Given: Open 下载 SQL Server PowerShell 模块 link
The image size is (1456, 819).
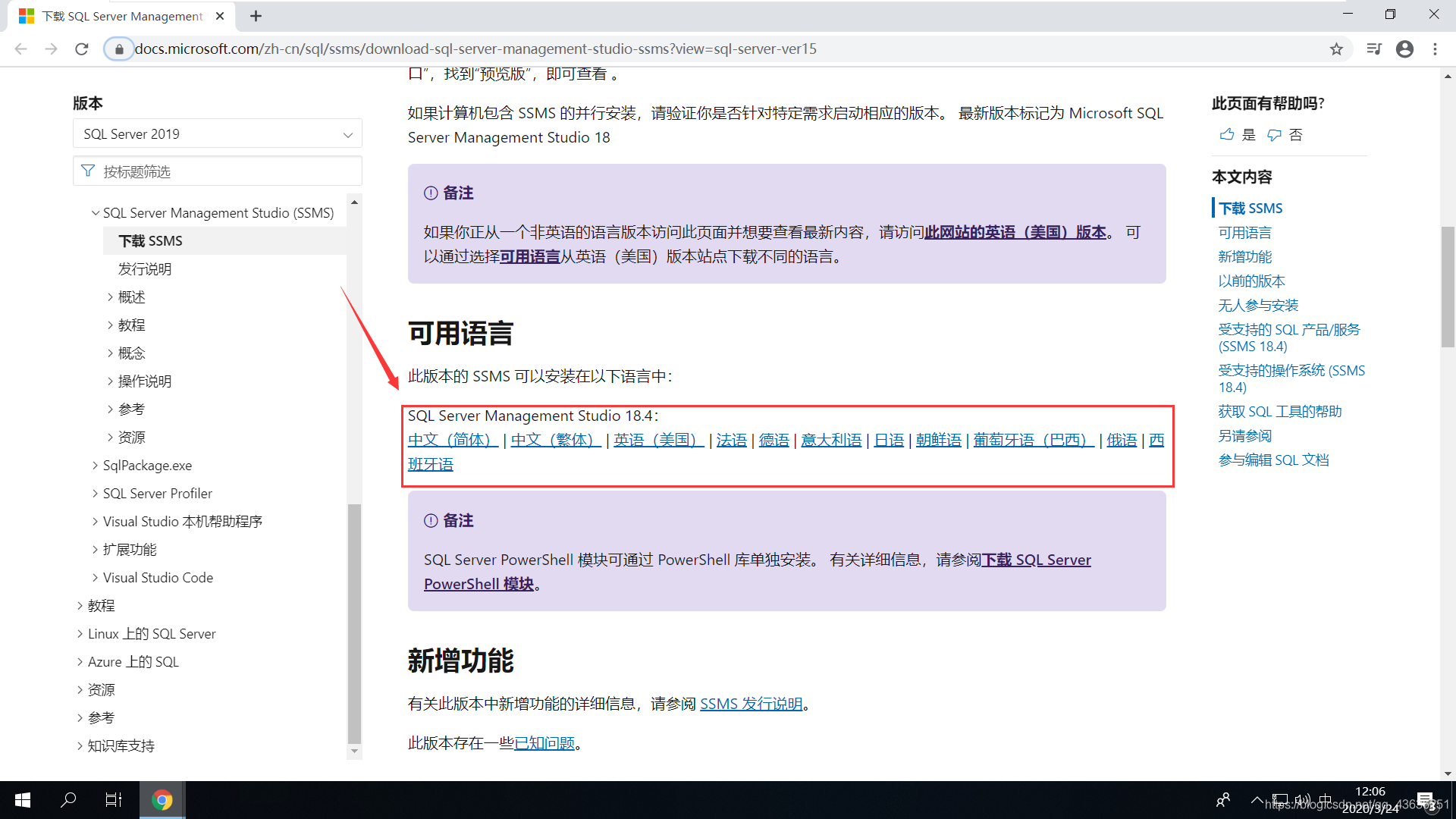Looking at the screenshot, I should point(1036,560).
